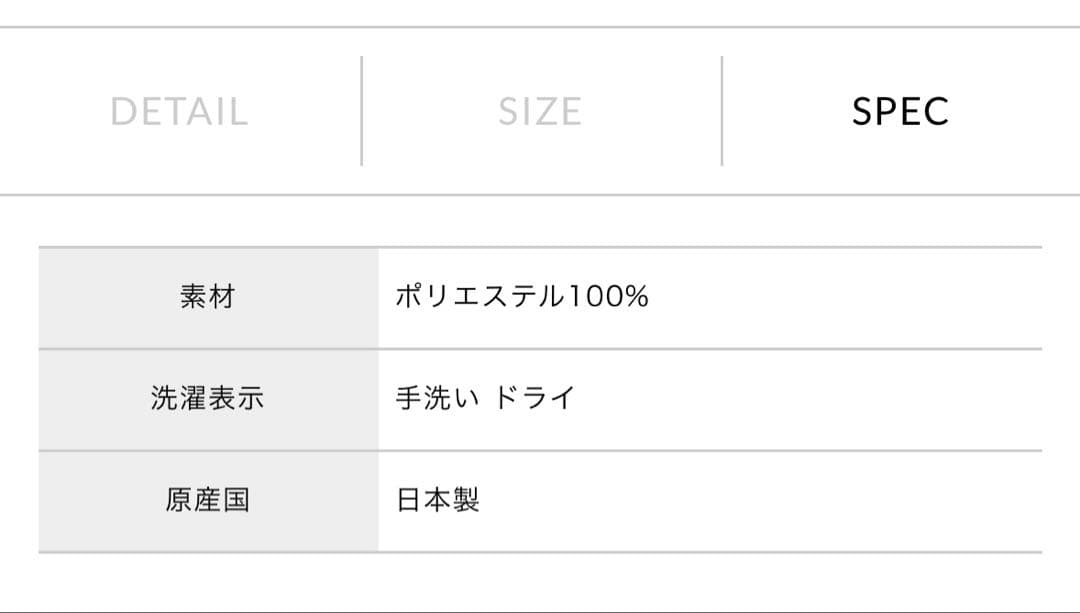The image size is (1080, 613).
Task: Click the middle row of the spec table
Action: coord(540,398)
